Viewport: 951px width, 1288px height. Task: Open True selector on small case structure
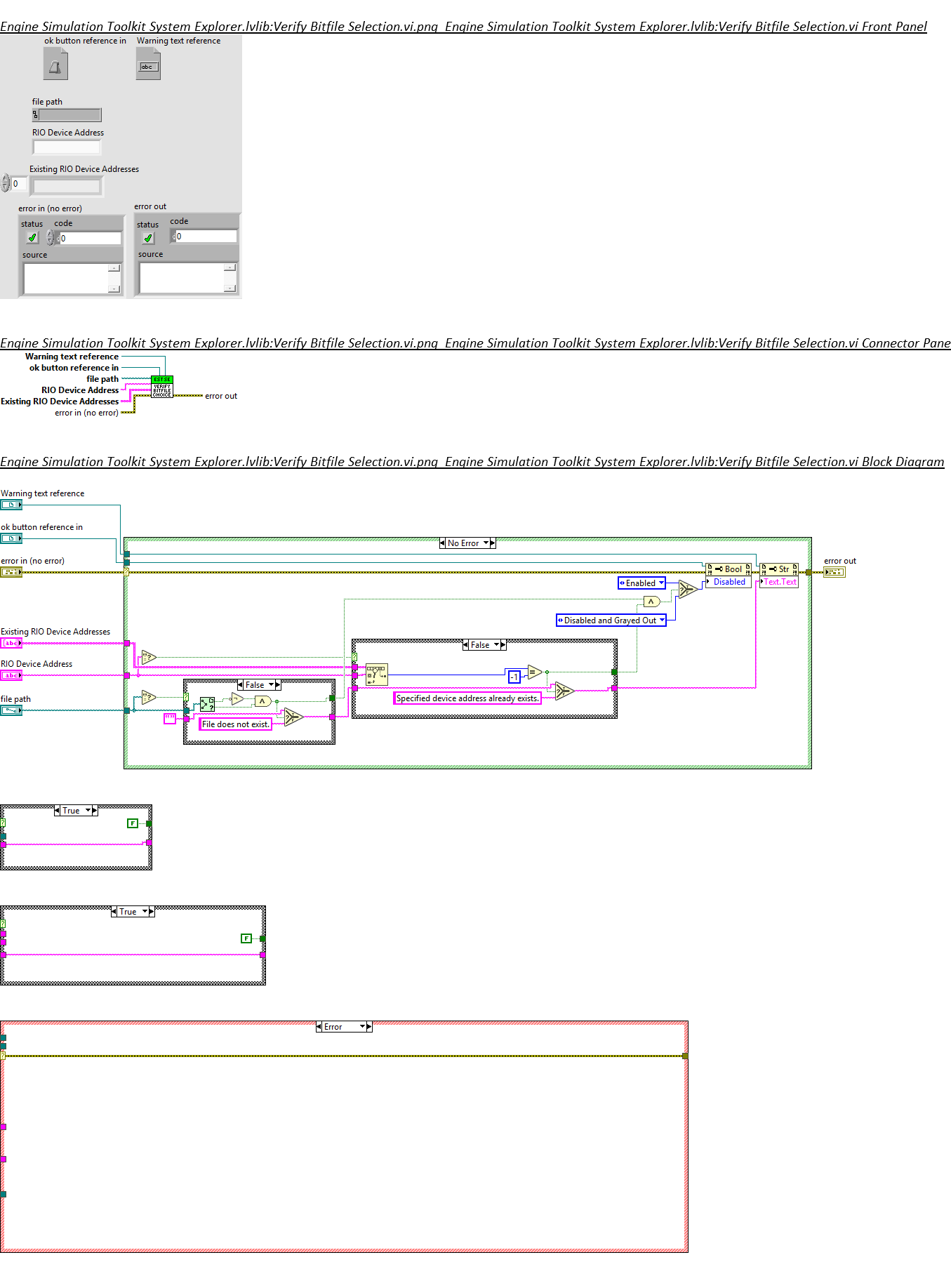(88, 811)
